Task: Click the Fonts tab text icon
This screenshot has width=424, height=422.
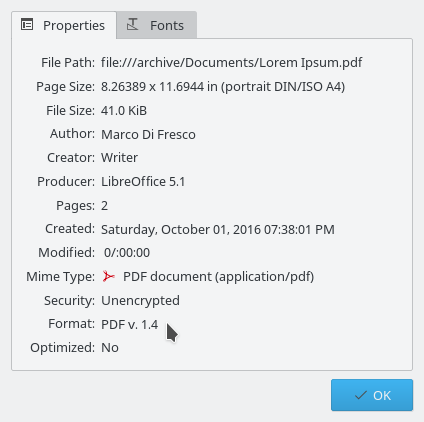Action: pyautogui.click(x=132, y=25)
